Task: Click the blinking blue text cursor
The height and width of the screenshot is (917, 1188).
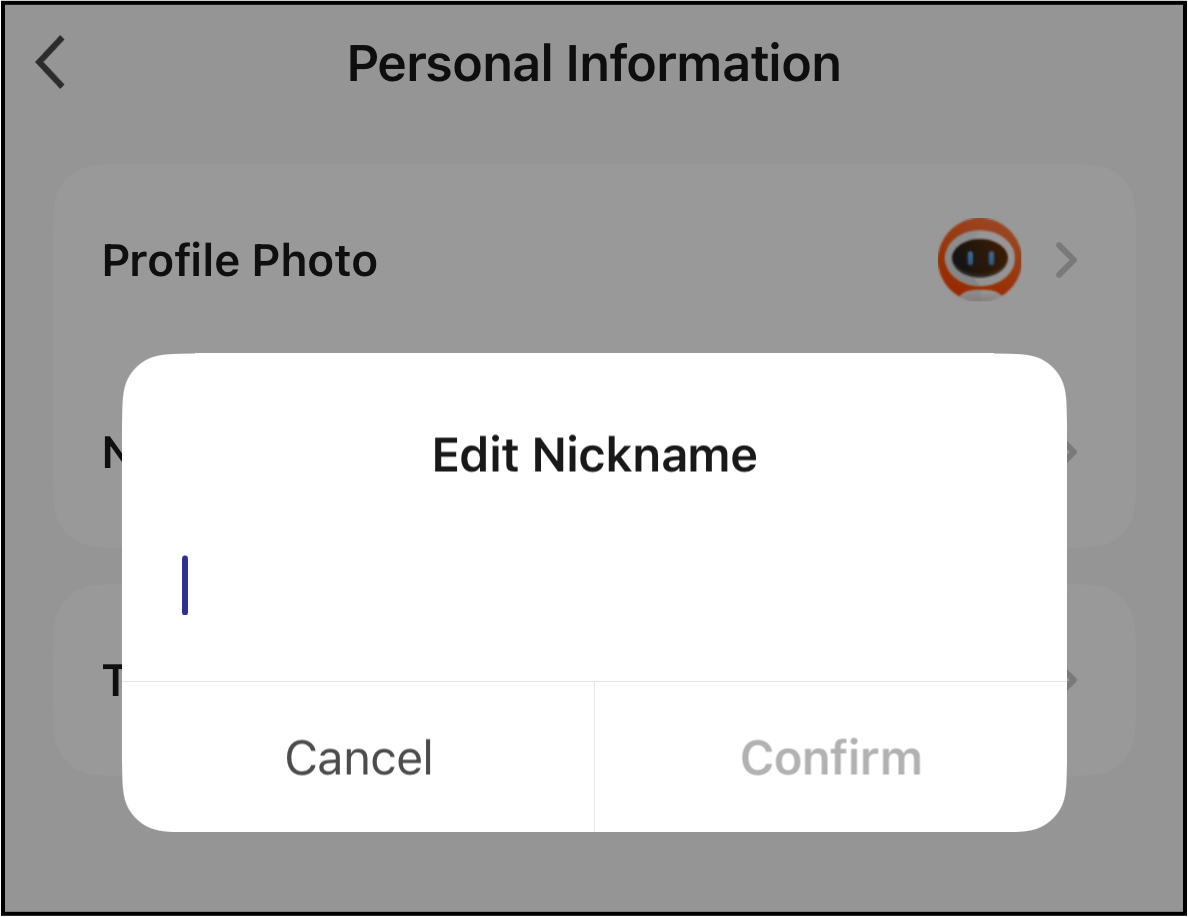Action: (x=185, y=585)
